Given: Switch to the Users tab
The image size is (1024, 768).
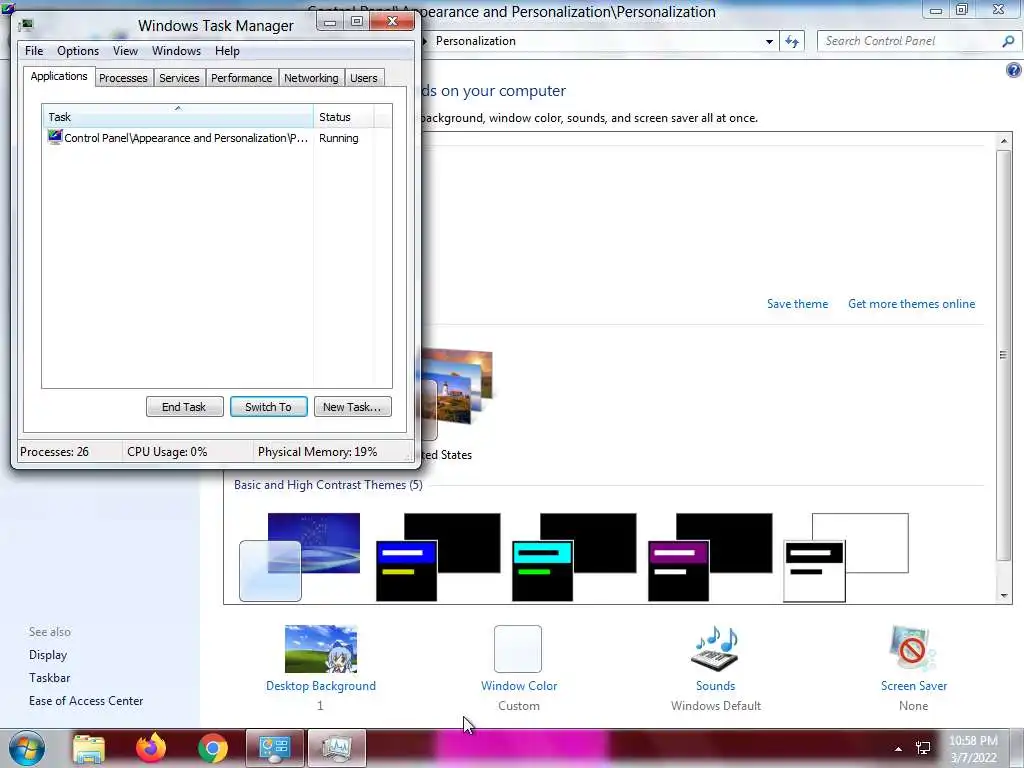Looking at the screenshot, I should [364, 78].
